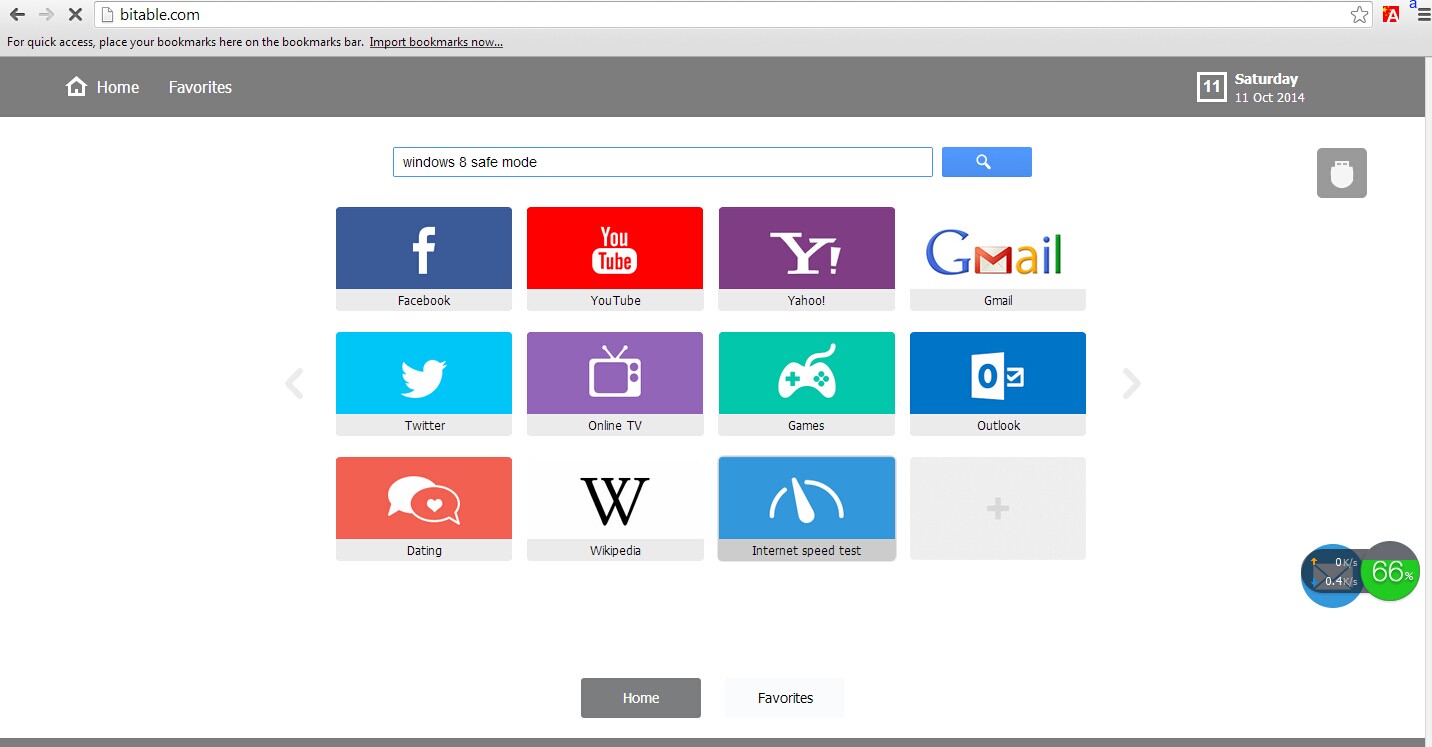Show next tiles page with right chevron
Viewport: 1432px width, 747px height.
point(1131,383)
